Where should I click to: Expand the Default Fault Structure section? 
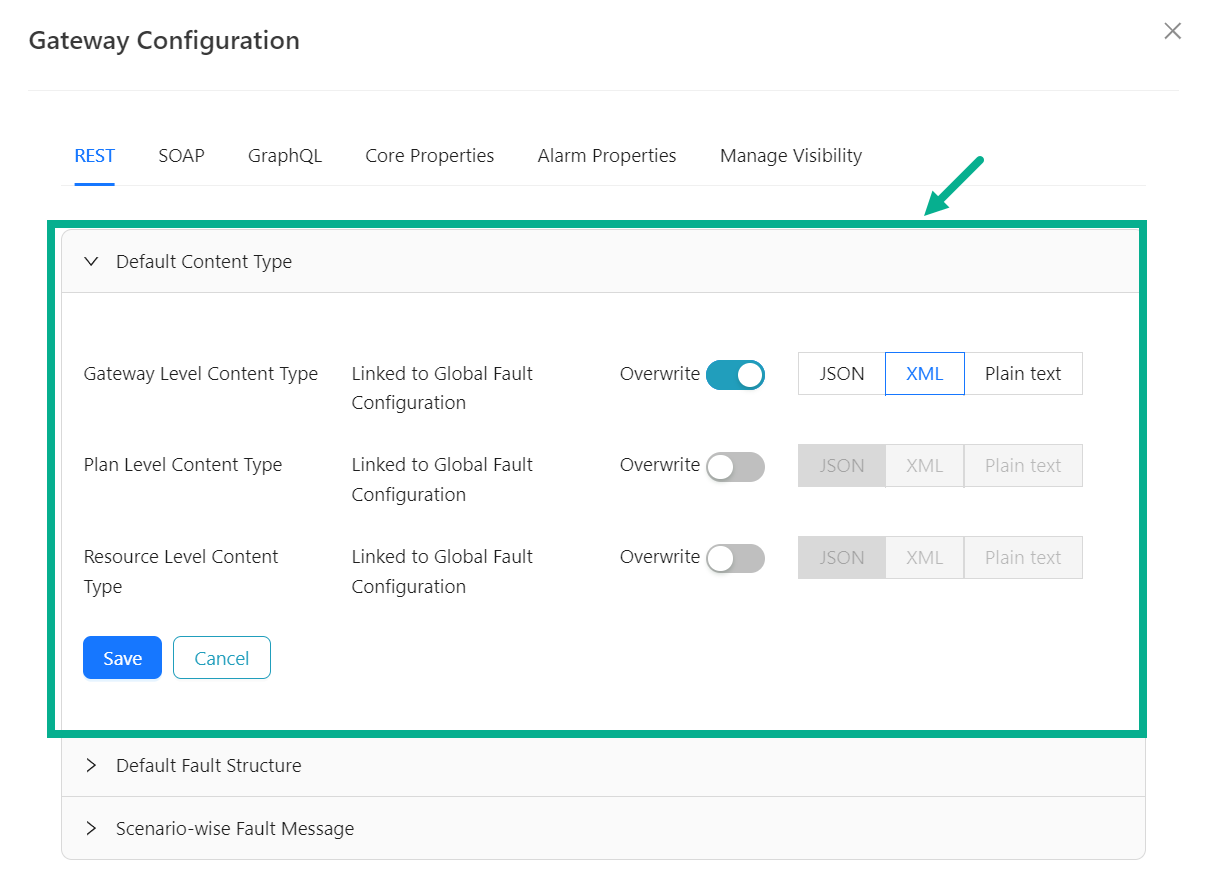click(208, 765)
